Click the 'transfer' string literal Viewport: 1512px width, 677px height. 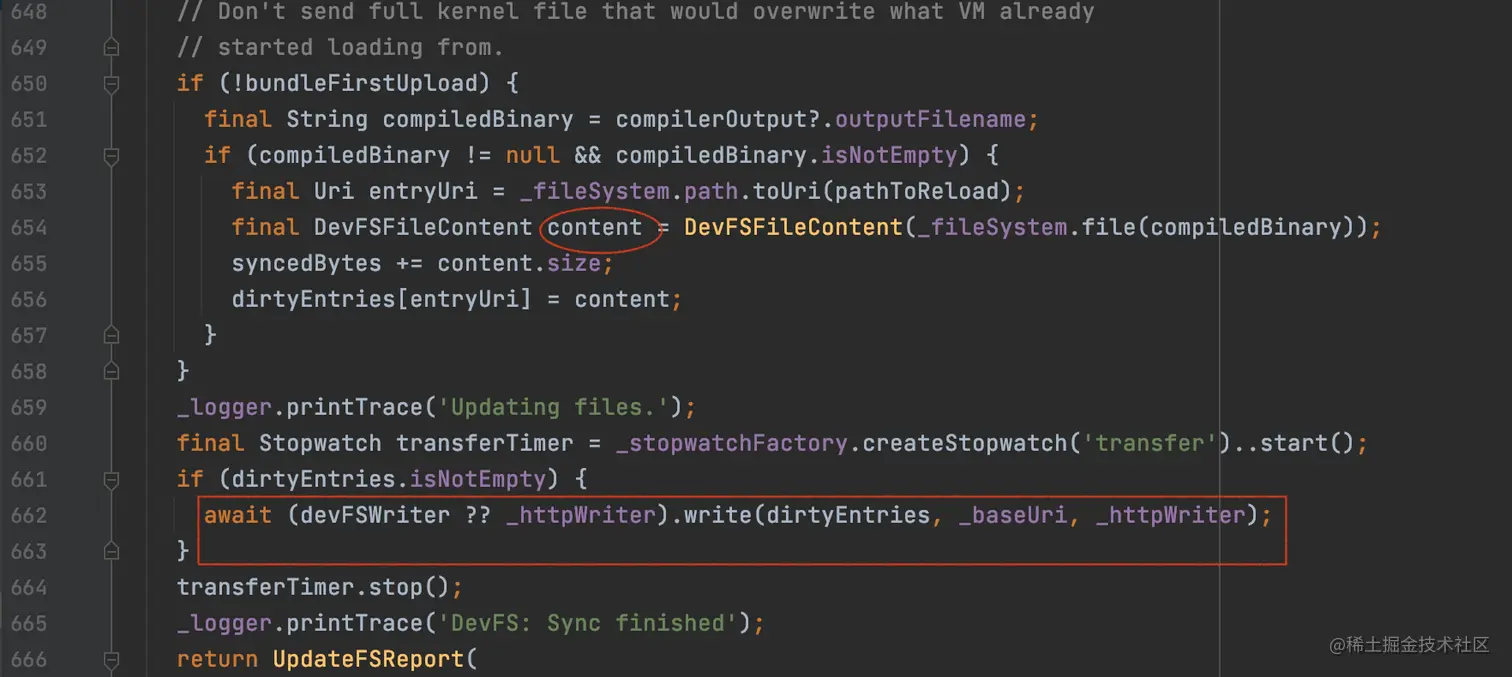click(1149, 443)
